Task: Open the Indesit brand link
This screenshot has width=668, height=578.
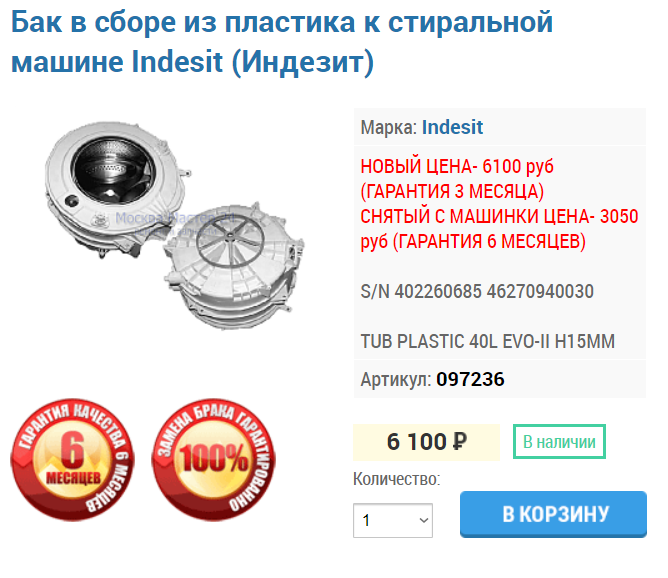Action: coord(452,127)
